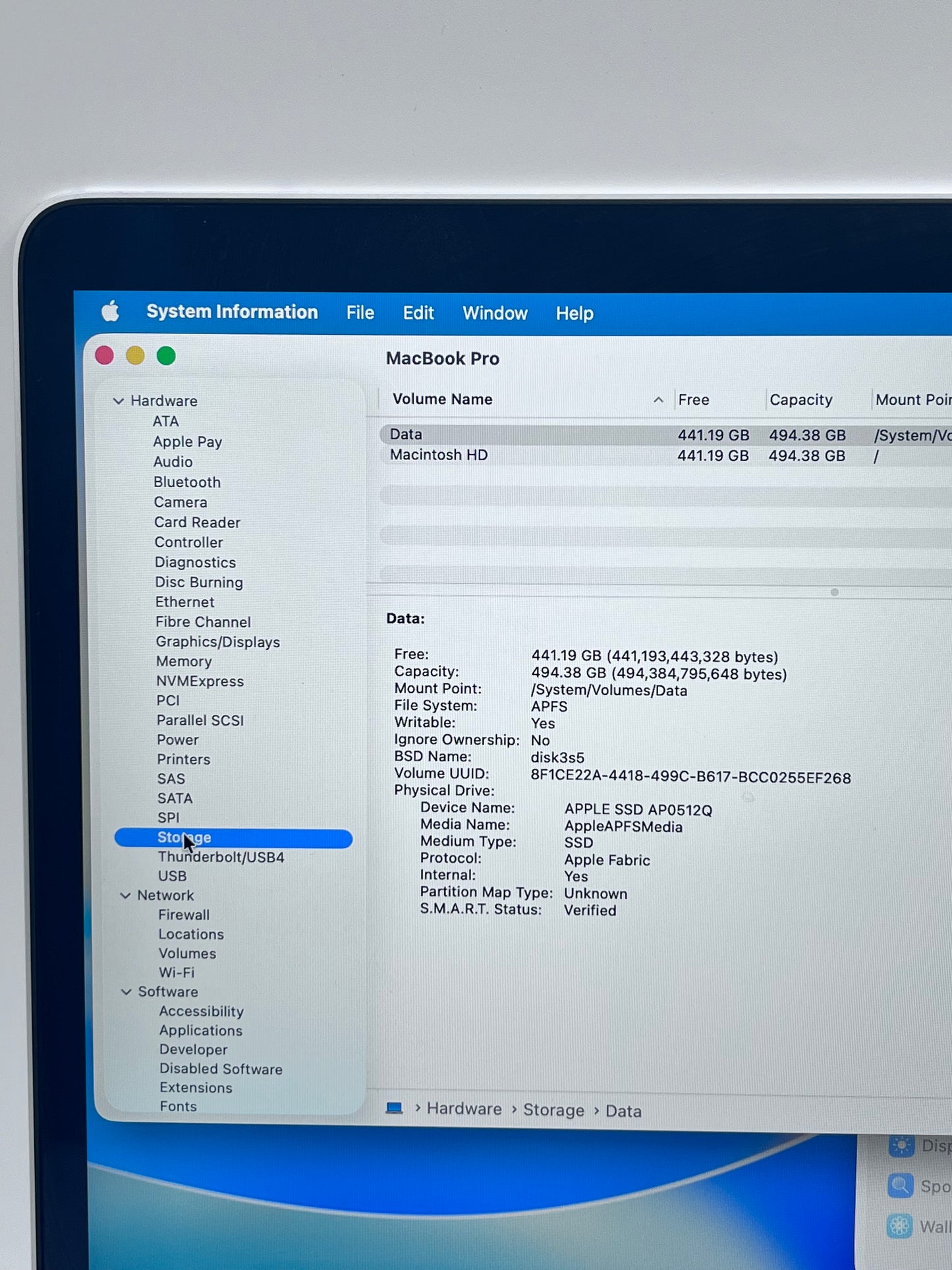Select the Macintosh HD volume row
Viewport: 952px width, 1270px height.
tap(665, 455)
